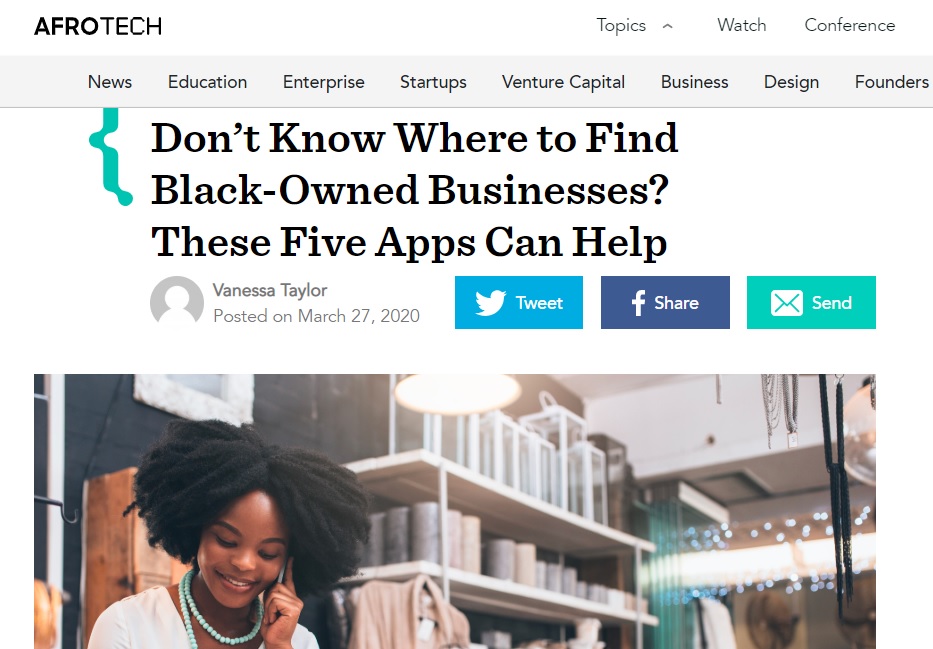Screen dimensions: 933x649
Task: Click the Facebook f icon
Action: coord(638,303)
